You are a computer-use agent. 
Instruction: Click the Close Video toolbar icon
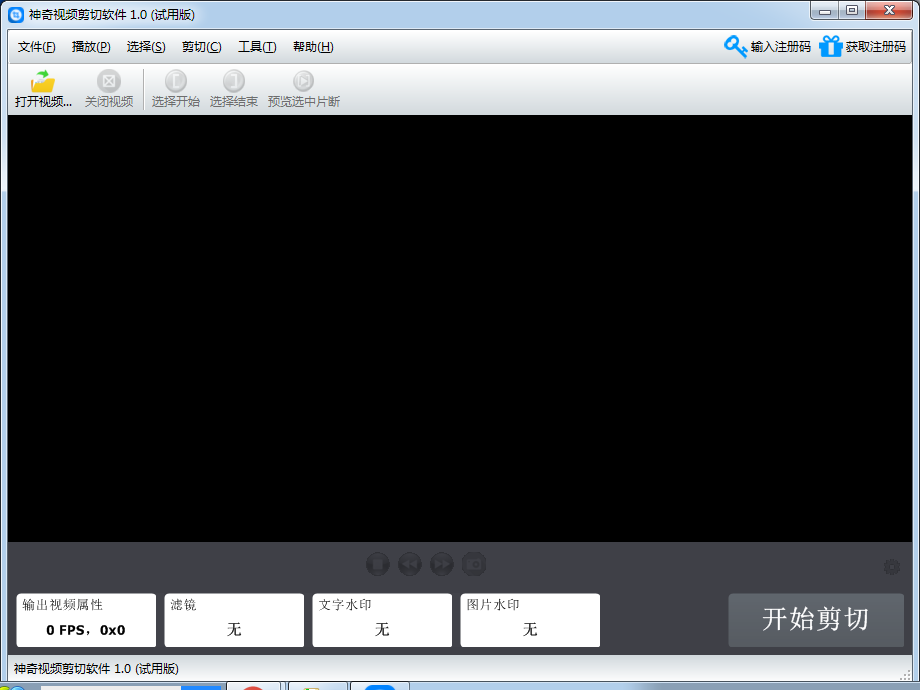pyautogui.click(x=108, y=82)
